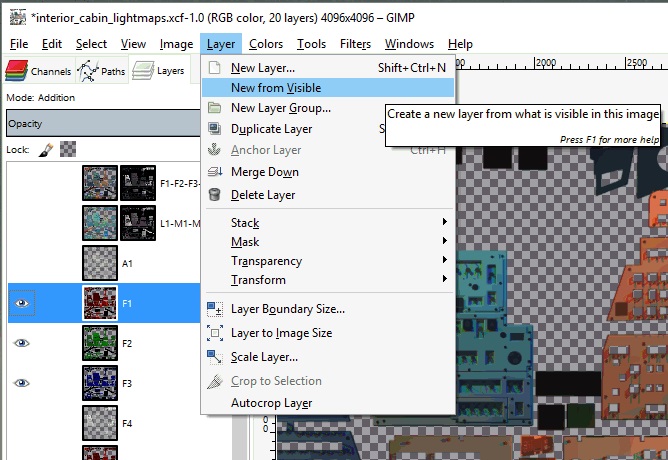668x460 pixels.
Task: Click the Duplicate Layer icon
Action: pos(214,128)
